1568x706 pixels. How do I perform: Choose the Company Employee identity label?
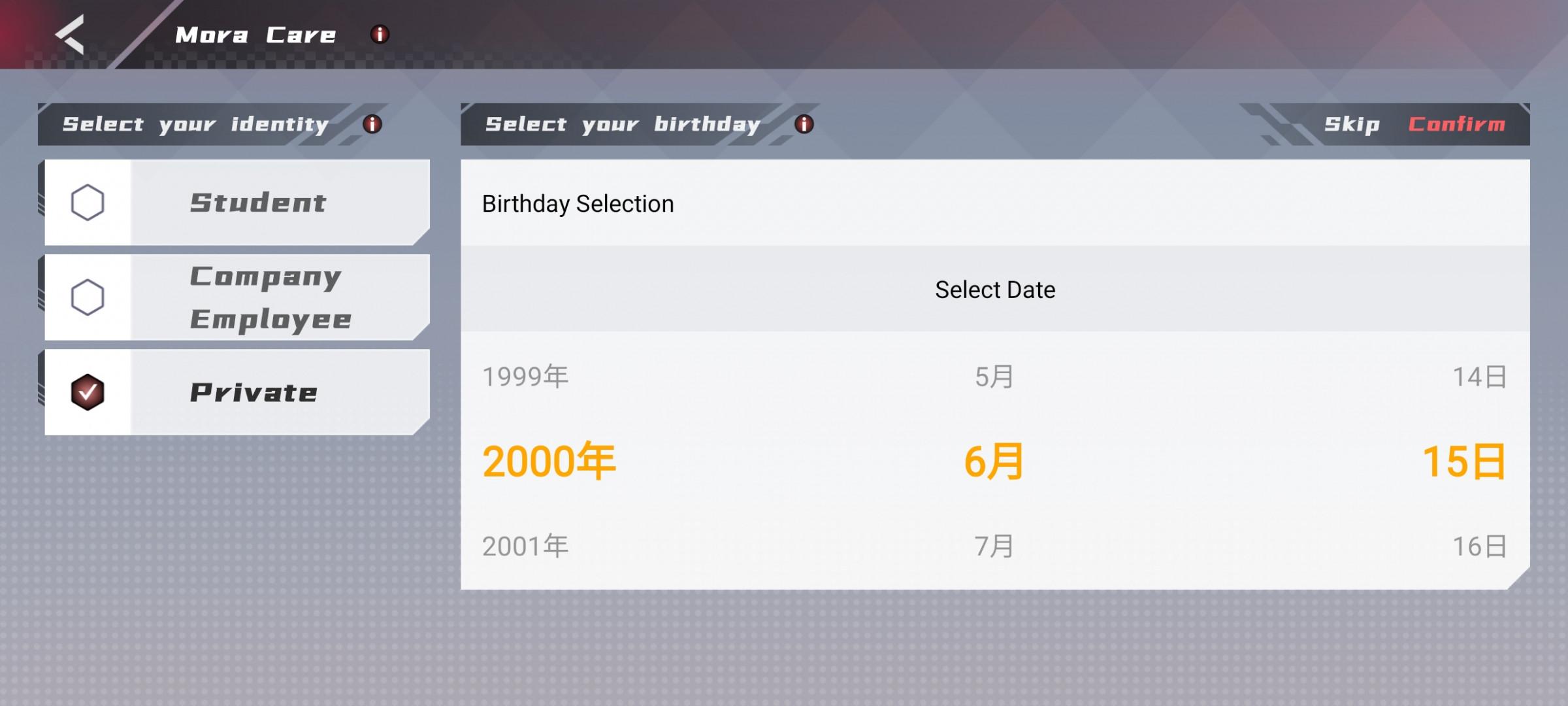coord(270,298)
